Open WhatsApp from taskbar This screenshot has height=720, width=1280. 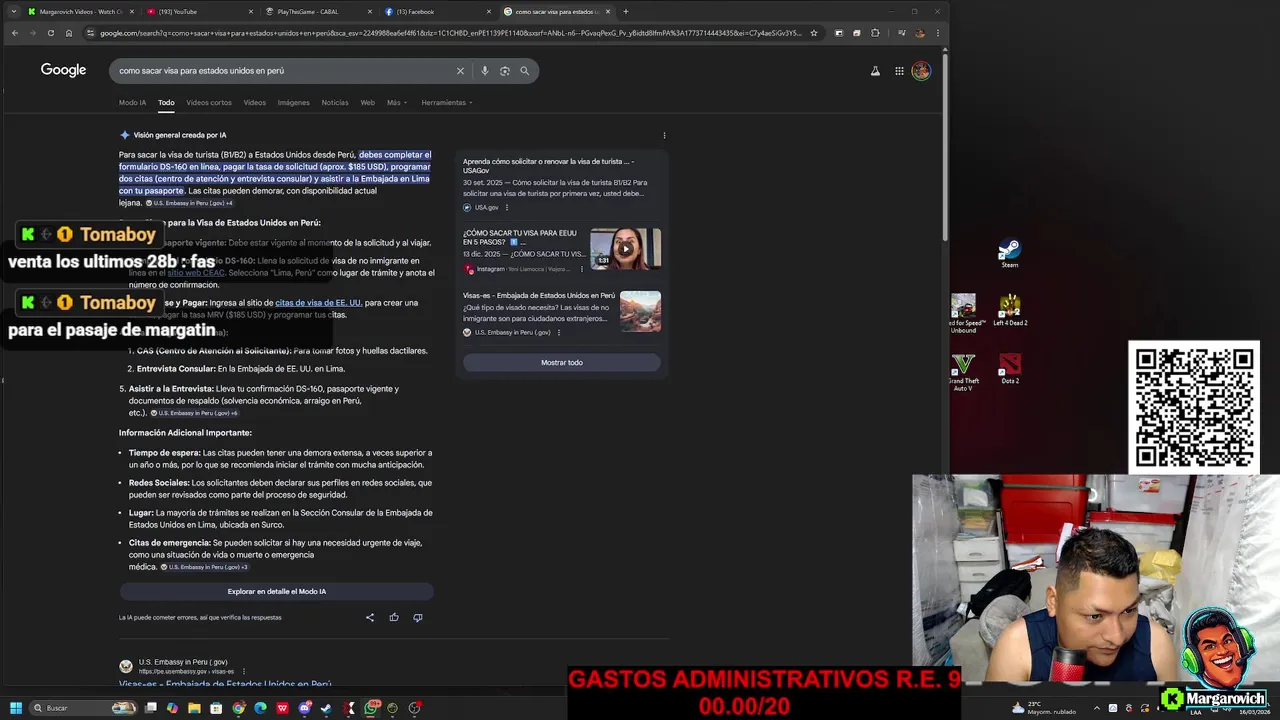coord(372,708)
